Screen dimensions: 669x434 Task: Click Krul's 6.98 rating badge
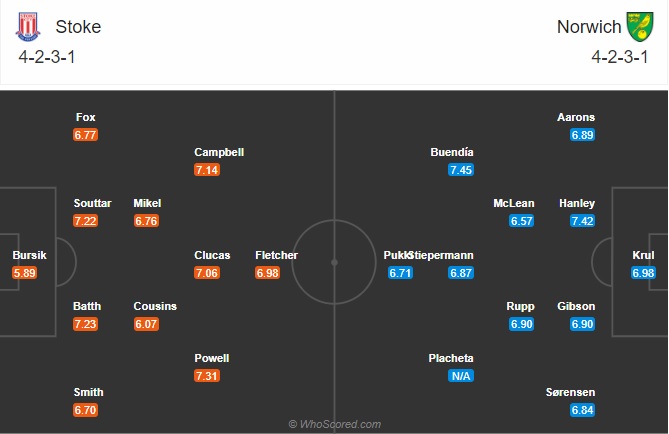[x=643, y=273]
